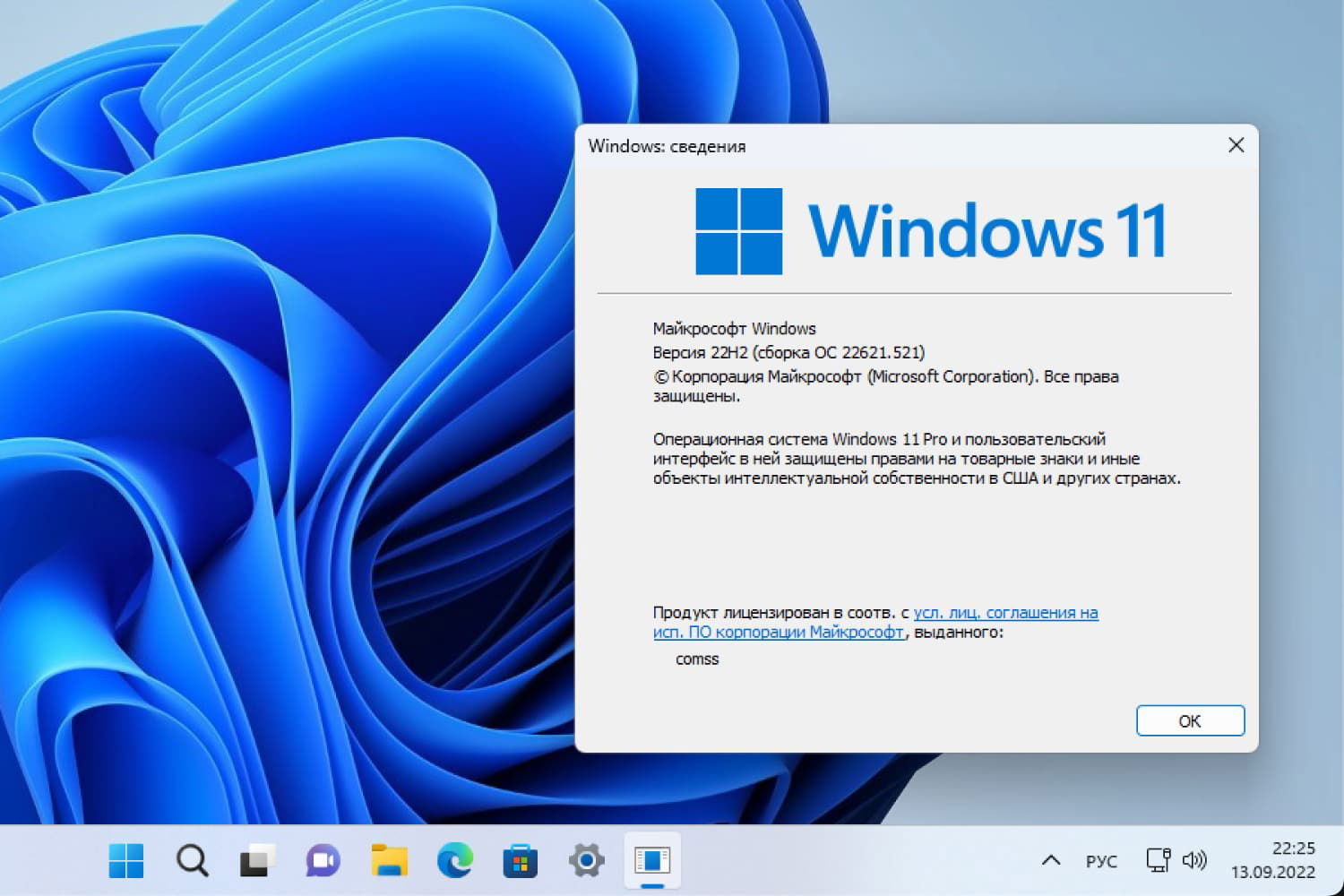The image size is (1344, 896).
Task: Open the network status tray icon
Action: point(1159,861)
